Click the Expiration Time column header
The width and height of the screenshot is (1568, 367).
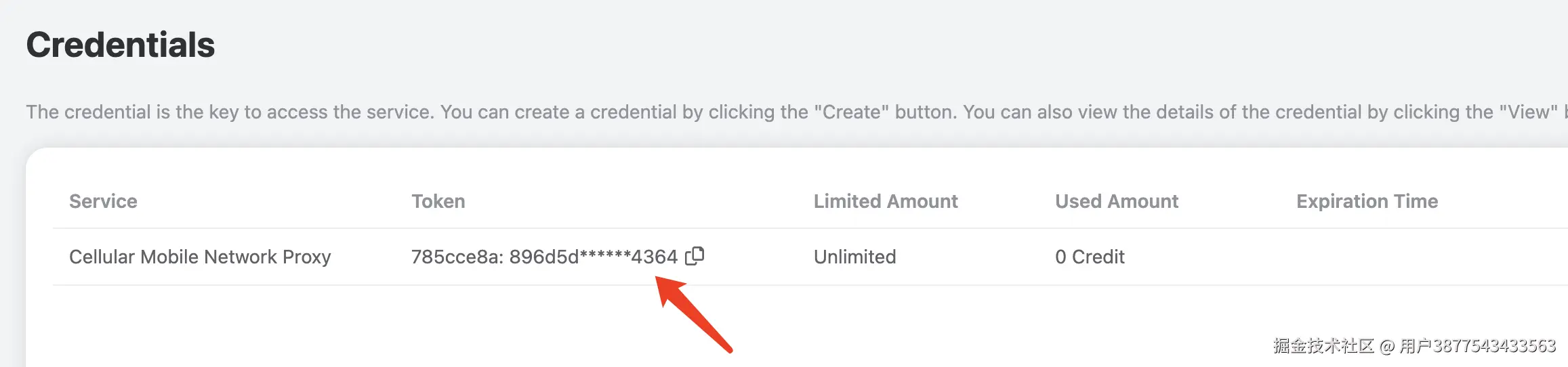click(x=1367, y=201)
